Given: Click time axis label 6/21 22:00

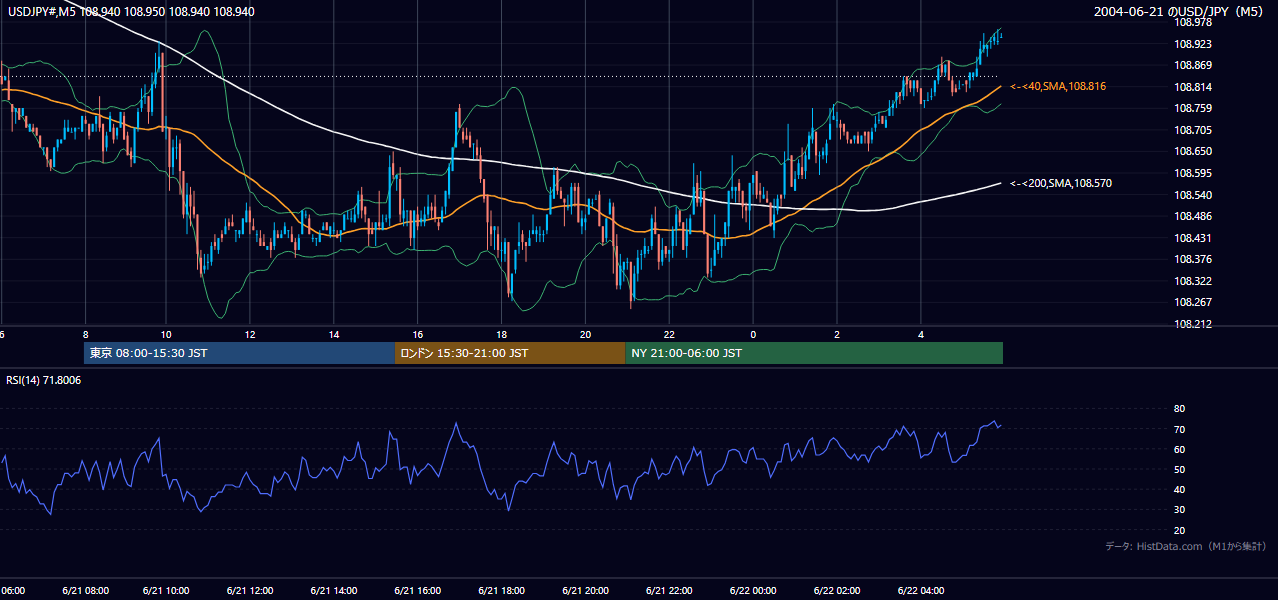Looking at the screenshot, I should pyautogui.click(x=670, y=590).
